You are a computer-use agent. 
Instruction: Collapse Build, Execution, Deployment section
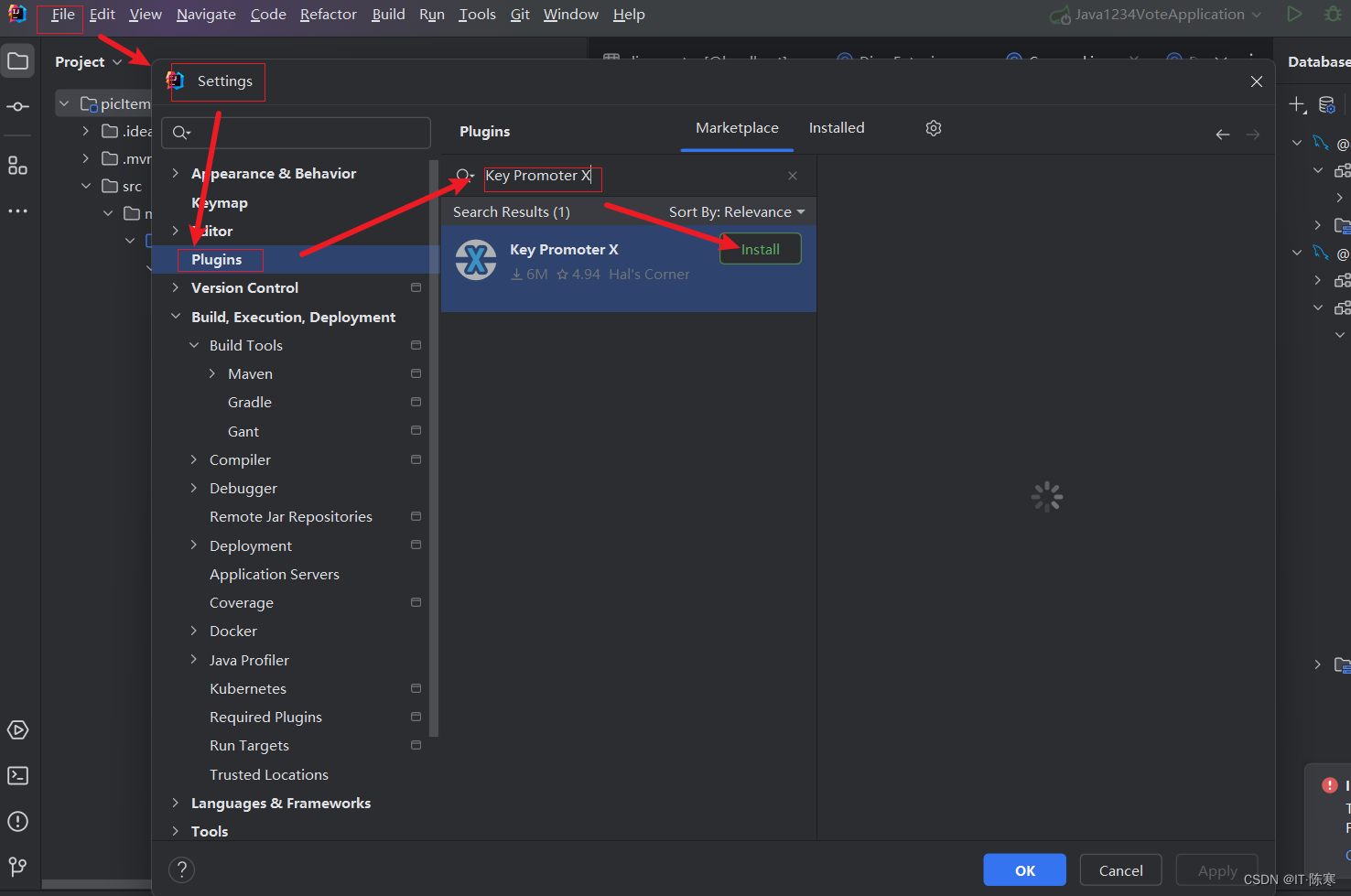coord(176,317)
